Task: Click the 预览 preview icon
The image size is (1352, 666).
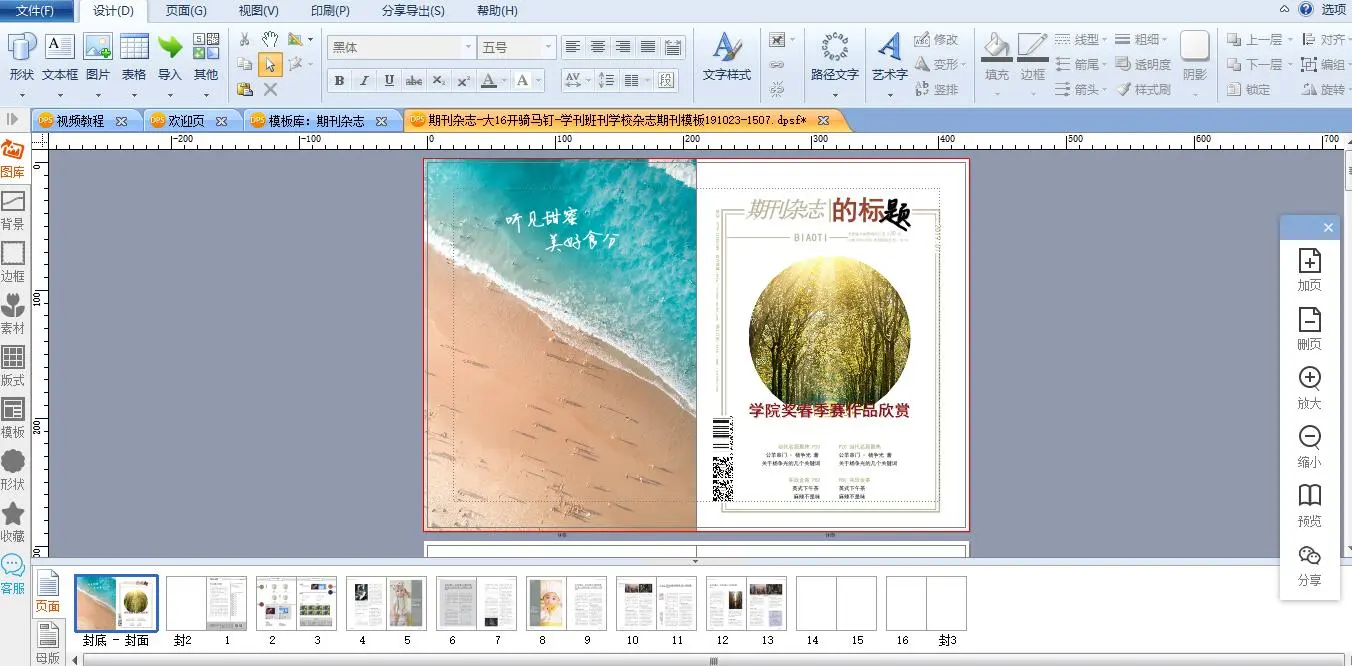Action: (x=1309, y=497)
